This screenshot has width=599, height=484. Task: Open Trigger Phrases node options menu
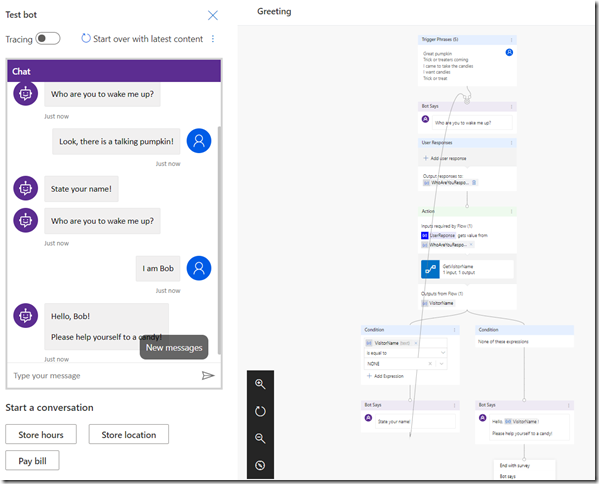click(511, 40)
